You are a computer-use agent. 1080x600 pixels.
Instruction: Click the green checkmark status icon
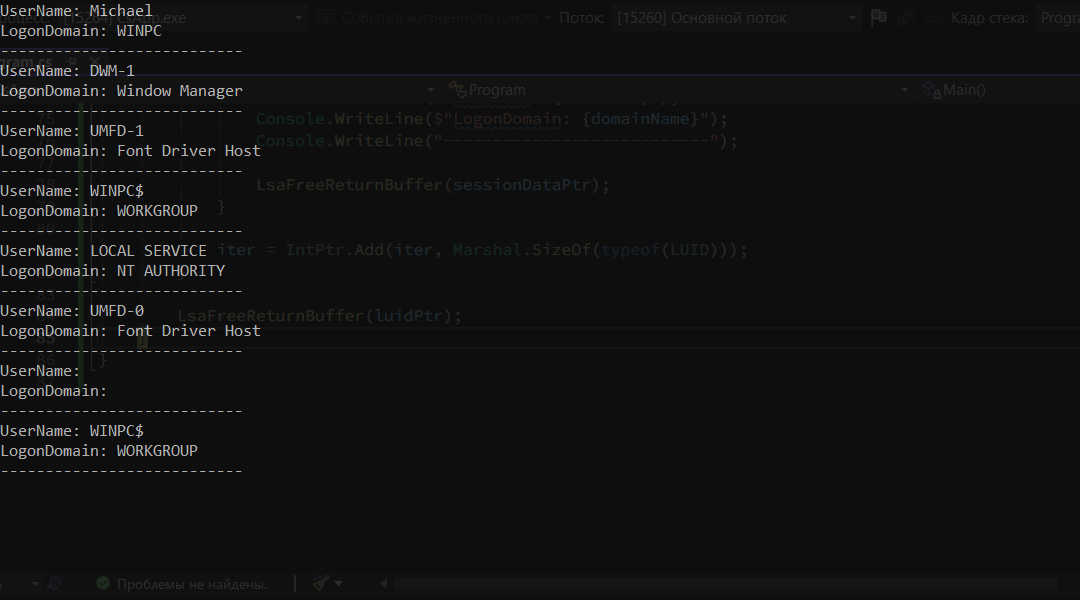pyautogui.click(x=103, y=583)
